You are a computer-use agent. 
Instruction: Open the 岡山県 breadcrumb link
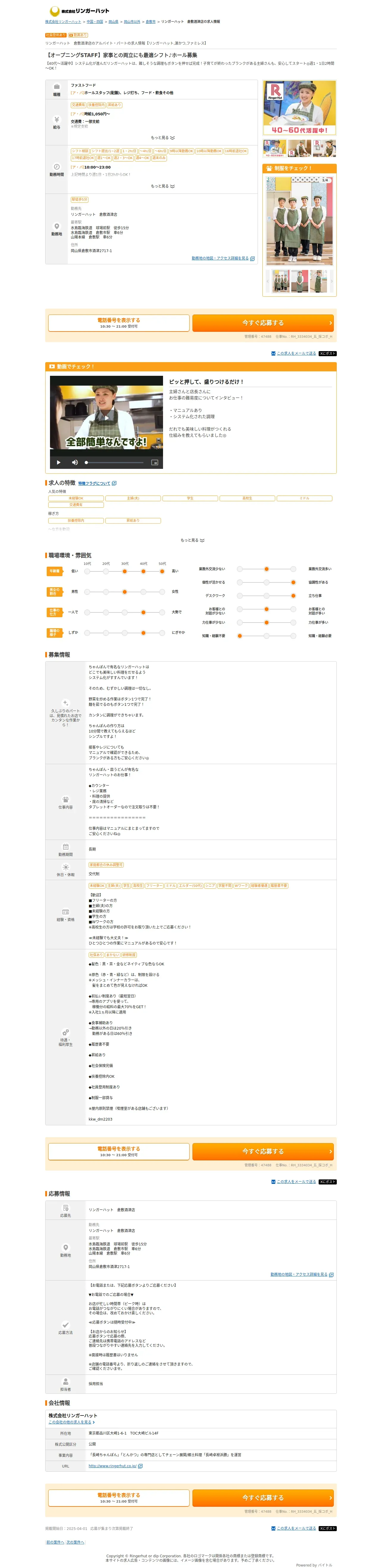pyautogui.click(x=113, y=22)
